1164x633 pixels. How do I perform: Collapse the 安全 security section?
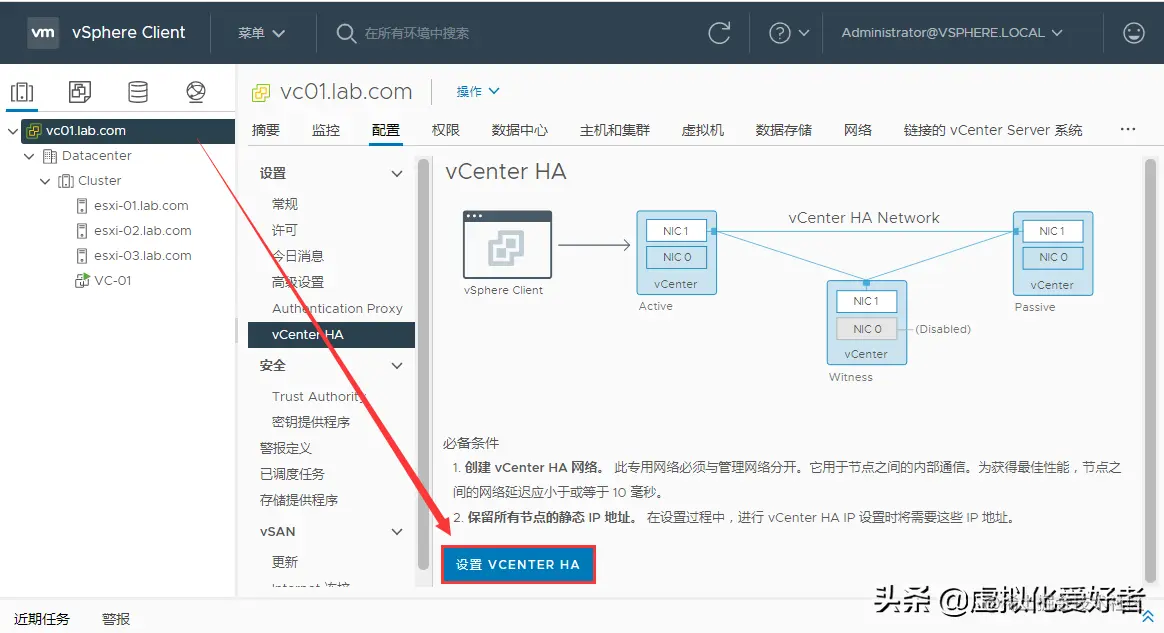tap(396, 365)
